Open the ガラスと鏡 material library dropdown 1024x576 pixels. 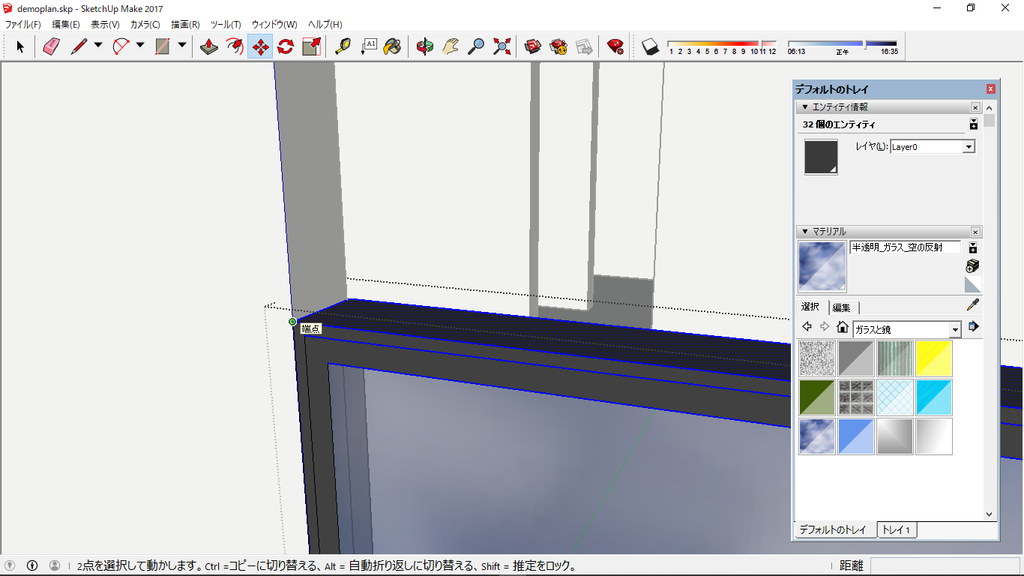pyautogui.click(x=955, y=329)
